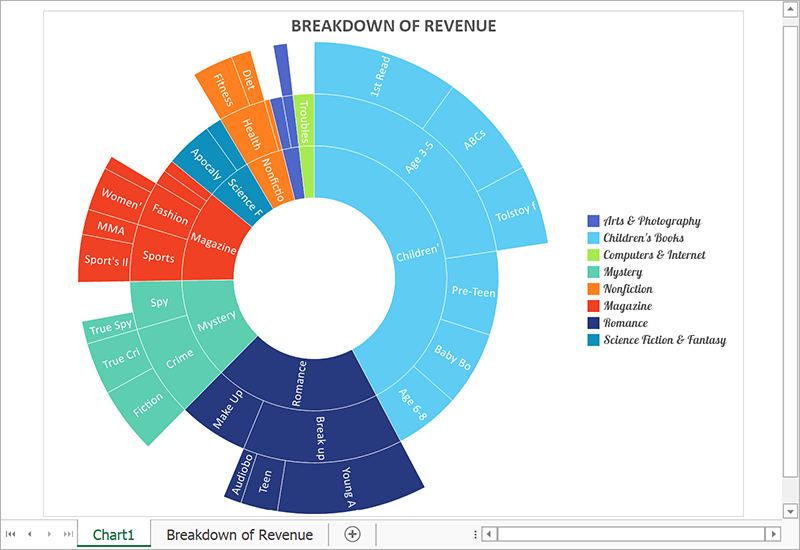The width and height of the screenshot is (800, 550).
Task: Select the Children's inner ring segment
Action: [x=418, y=253]
